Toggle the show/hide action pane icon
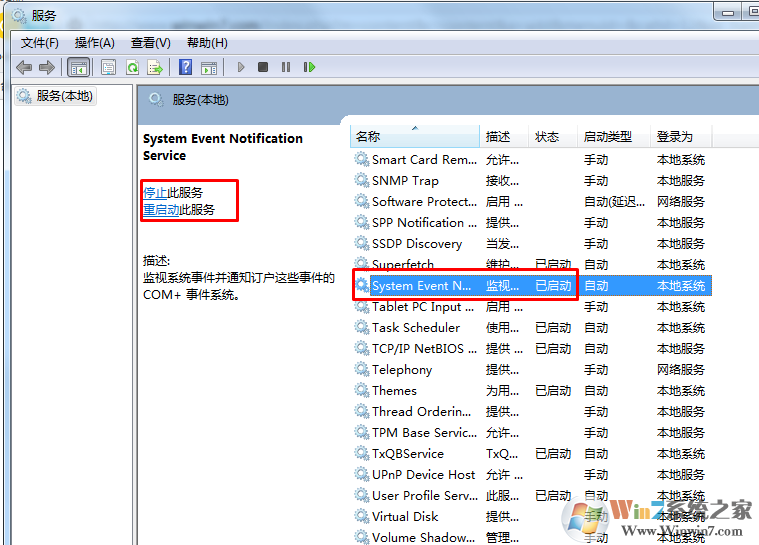The height and width of the screenshot is (545, 759). pyautogui.click(x=209, y=68)
